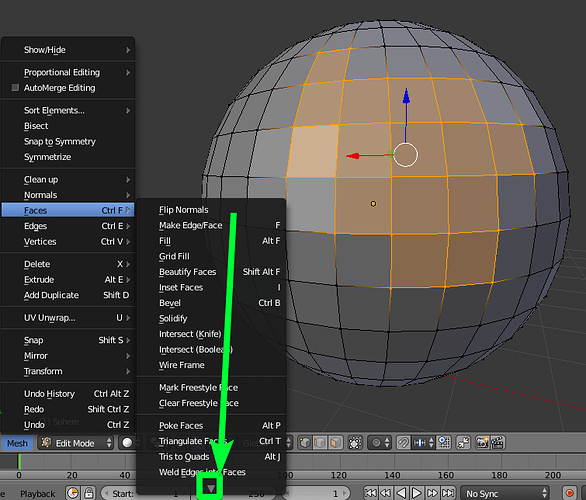Image resolution: width=586 pixels, height=500 pixels.
Task: Open the Extrude submenu
Action: click(x=68, y=280)
